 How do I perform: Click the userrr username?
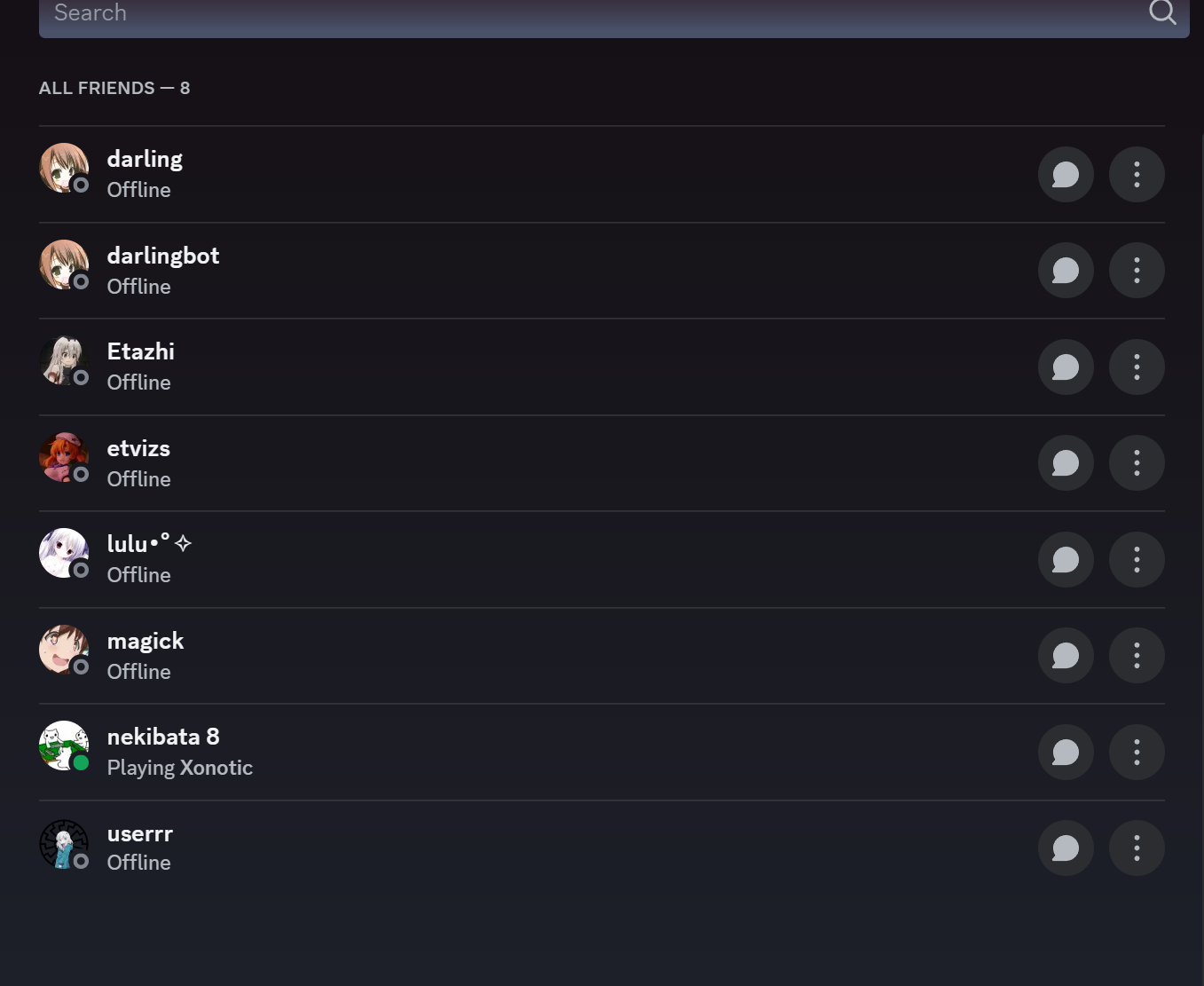pos(140,833)
